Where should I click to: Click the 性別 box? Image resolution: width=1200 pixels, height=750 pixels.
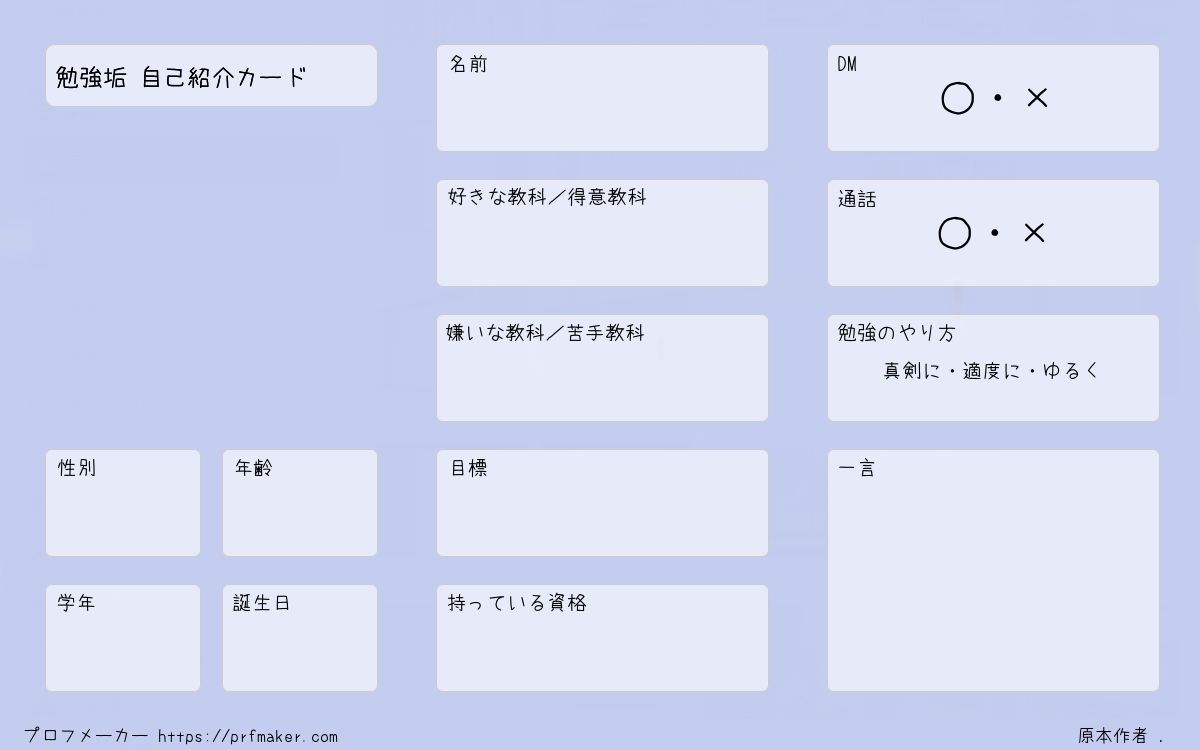tap(123, 503)
